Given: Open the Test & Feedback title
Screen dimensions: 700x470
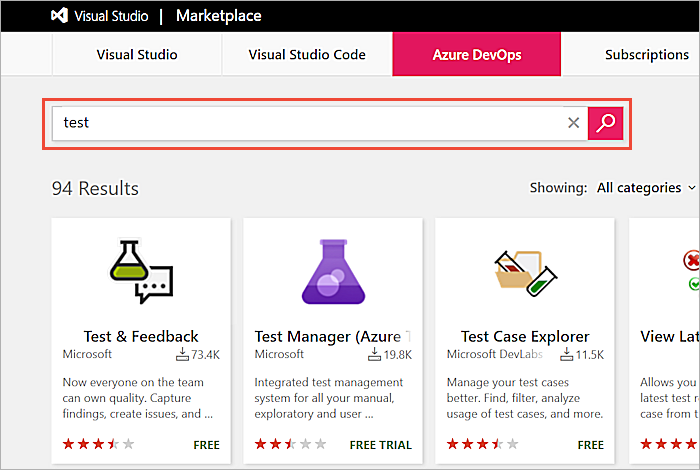Looking at the screenshot, I should pyautogui.click(x=141, y=337).
